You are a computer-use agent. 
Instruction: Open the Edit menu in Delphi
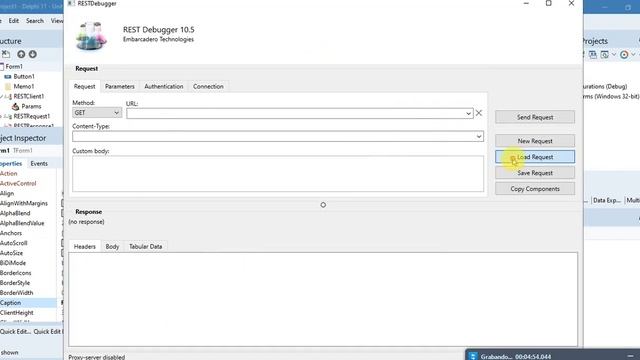tap(14, 20)
